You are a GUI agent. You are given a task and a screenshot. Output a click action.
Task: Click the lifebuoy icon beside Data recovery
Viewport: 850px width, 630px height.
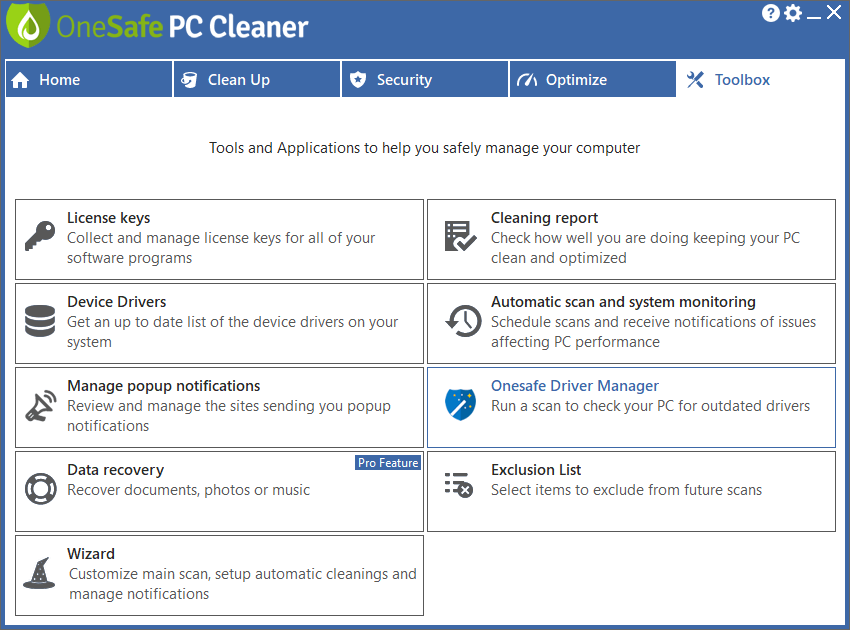41,489
